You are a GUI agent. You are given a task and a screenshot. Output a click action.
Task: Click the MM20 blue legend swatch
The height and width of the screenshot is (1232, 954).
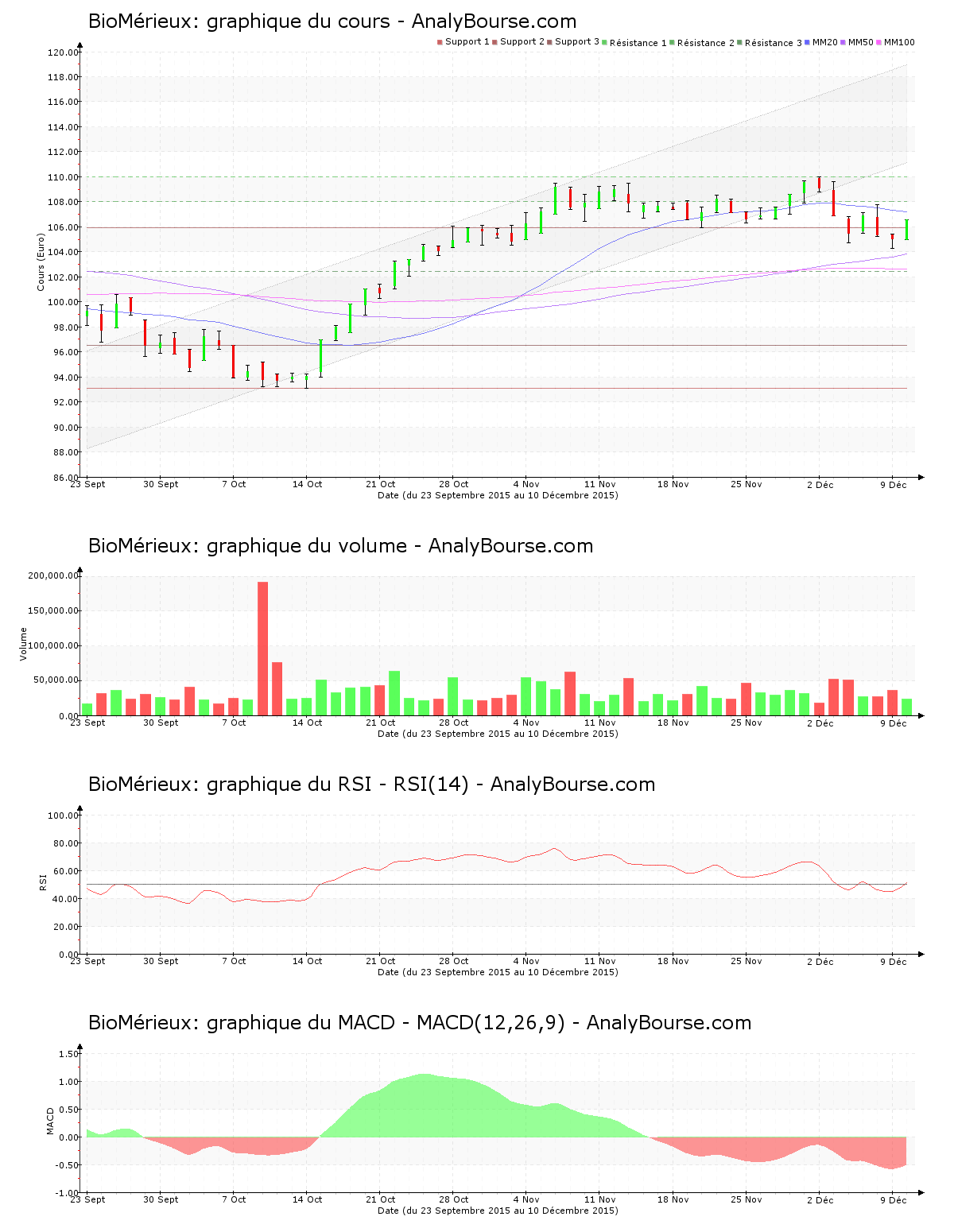click(808, 42)
